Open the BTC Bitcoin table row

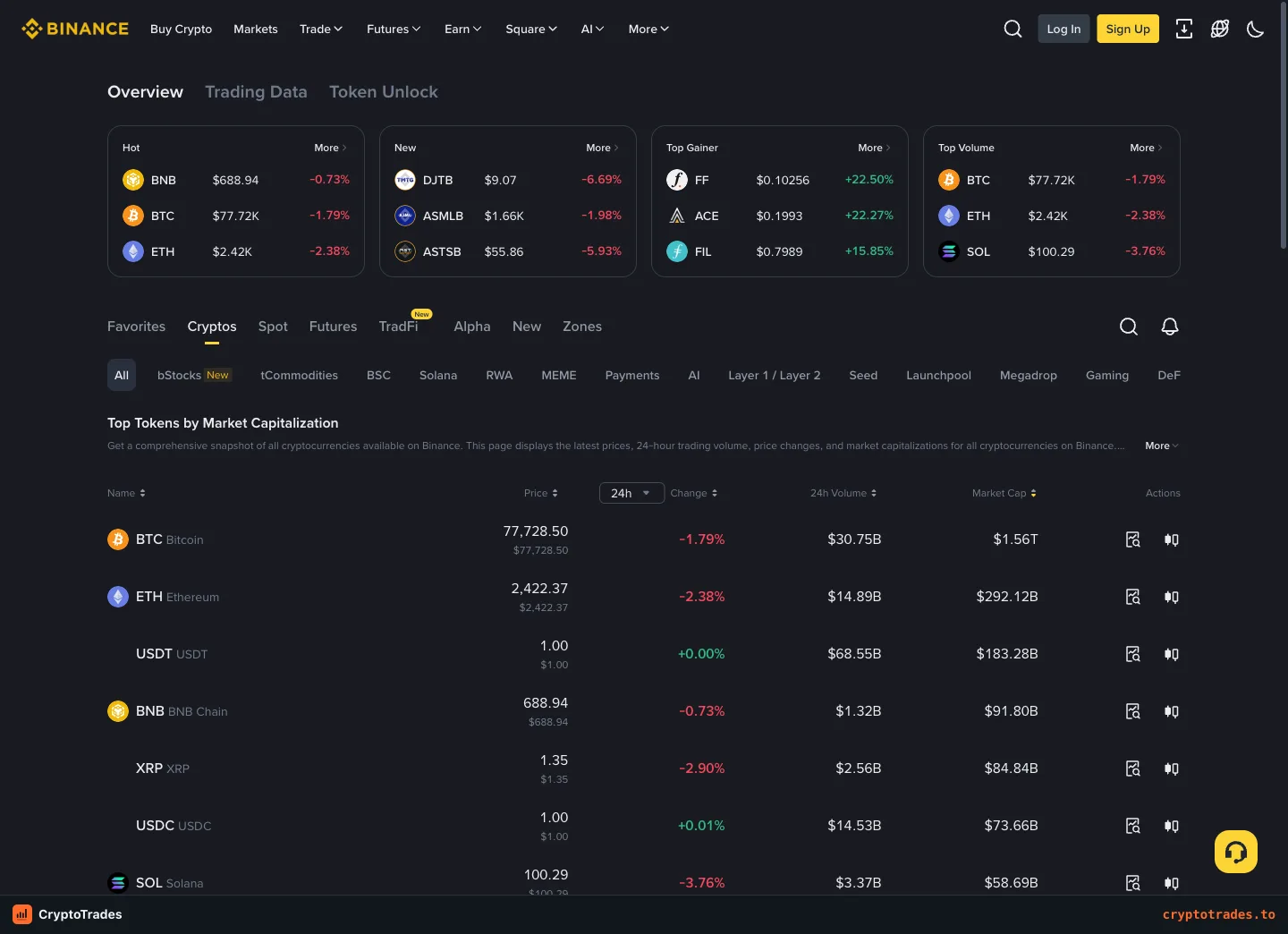pyautogui.click(x=644, y=539)
